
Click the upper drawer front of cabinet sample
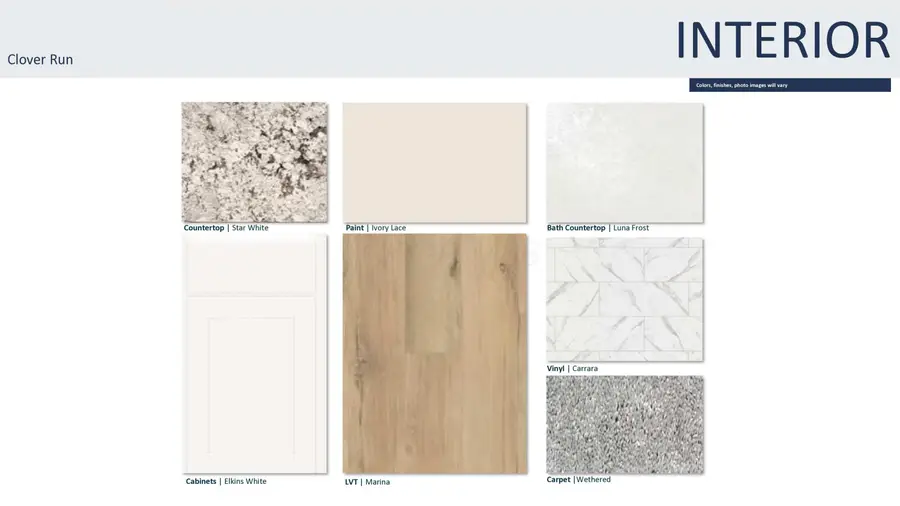pos(251,265)
